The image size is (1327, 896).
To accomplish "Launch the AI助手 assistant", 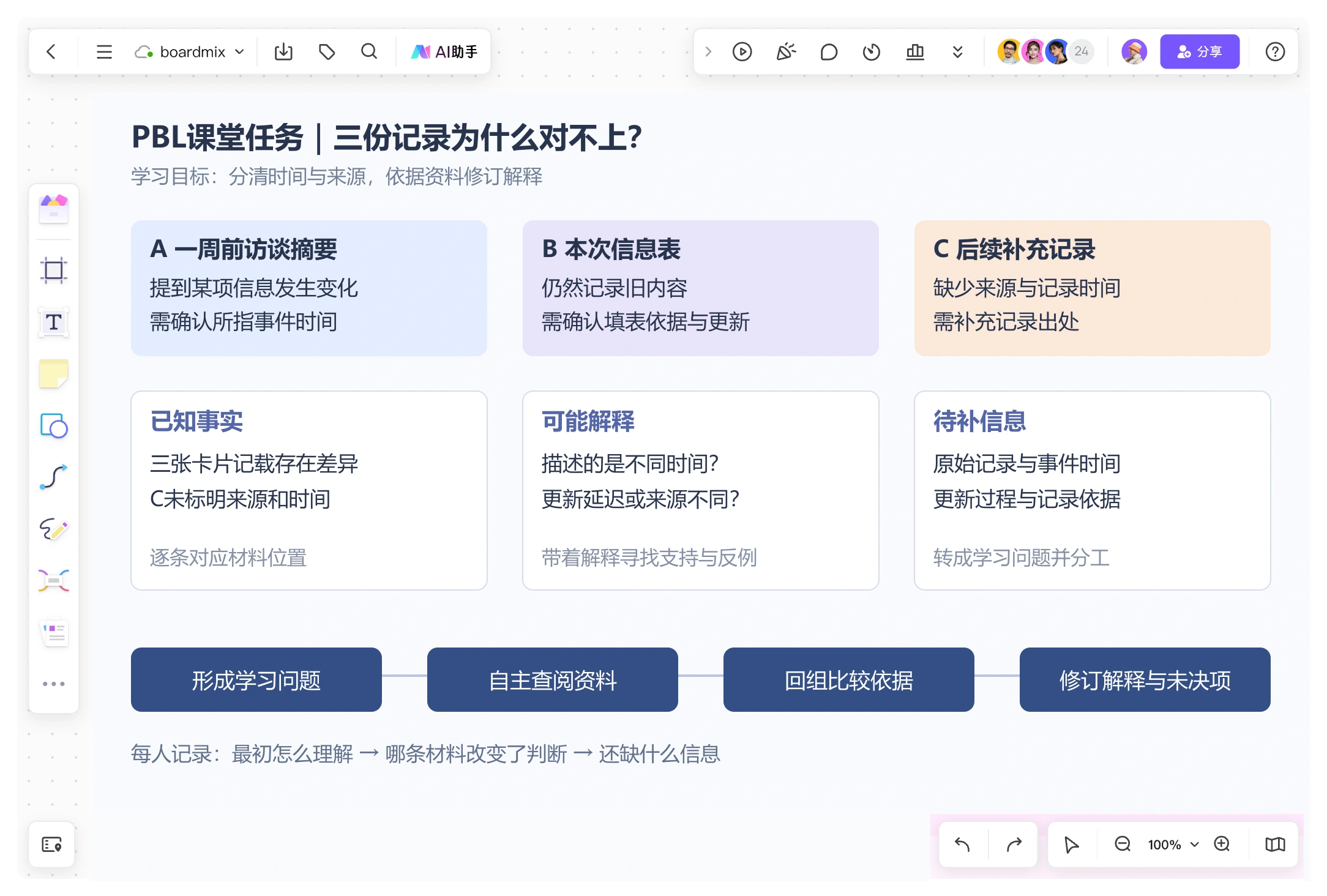I will pos(444,52).
